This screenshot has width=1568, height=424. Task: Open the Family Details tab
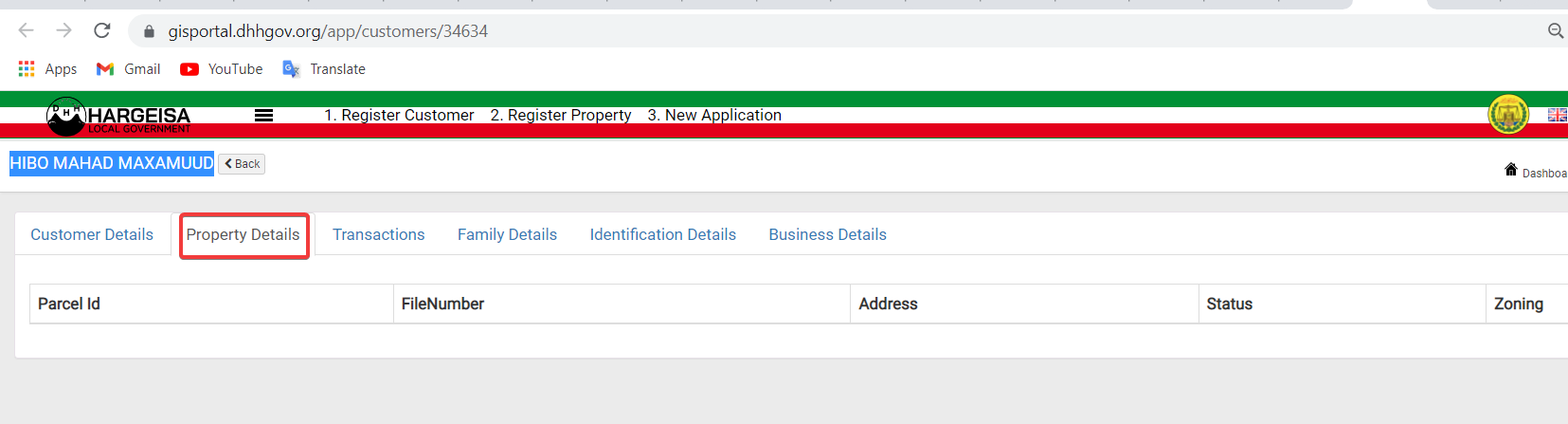coord(507,234)
